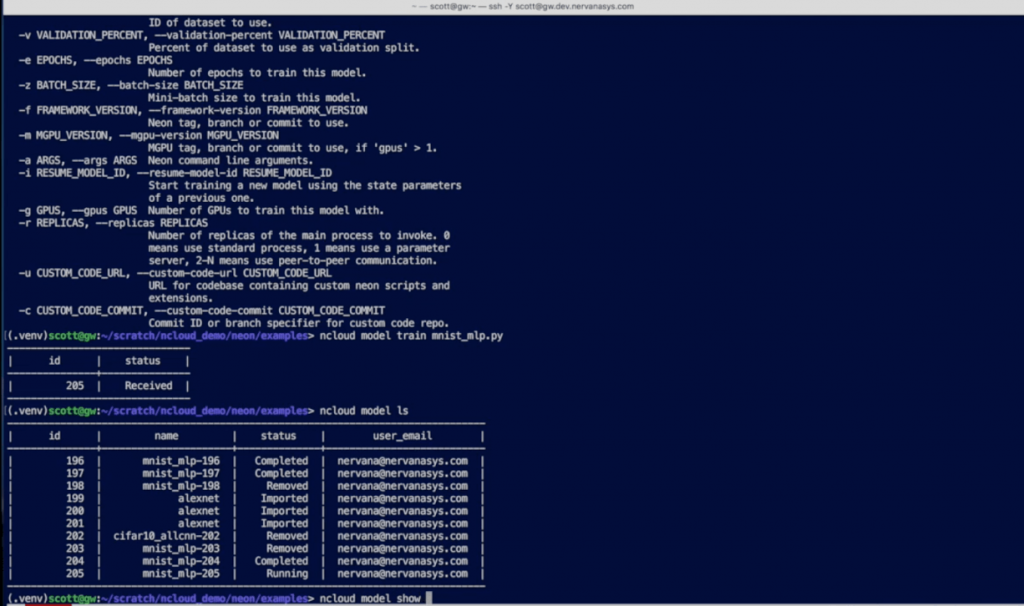Click the ssh terminal window title bar
Viewport: 1024px width, 606px height.
[x=511, y=7]
